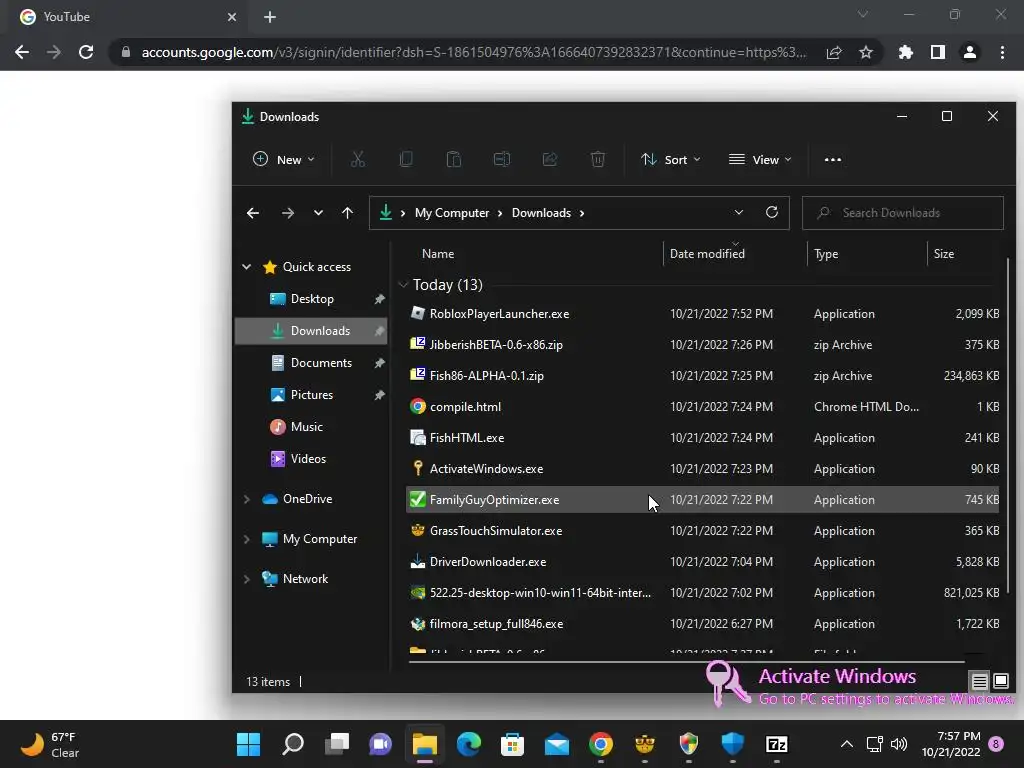Switch to details view layout icon

click(x=980, y=682)
